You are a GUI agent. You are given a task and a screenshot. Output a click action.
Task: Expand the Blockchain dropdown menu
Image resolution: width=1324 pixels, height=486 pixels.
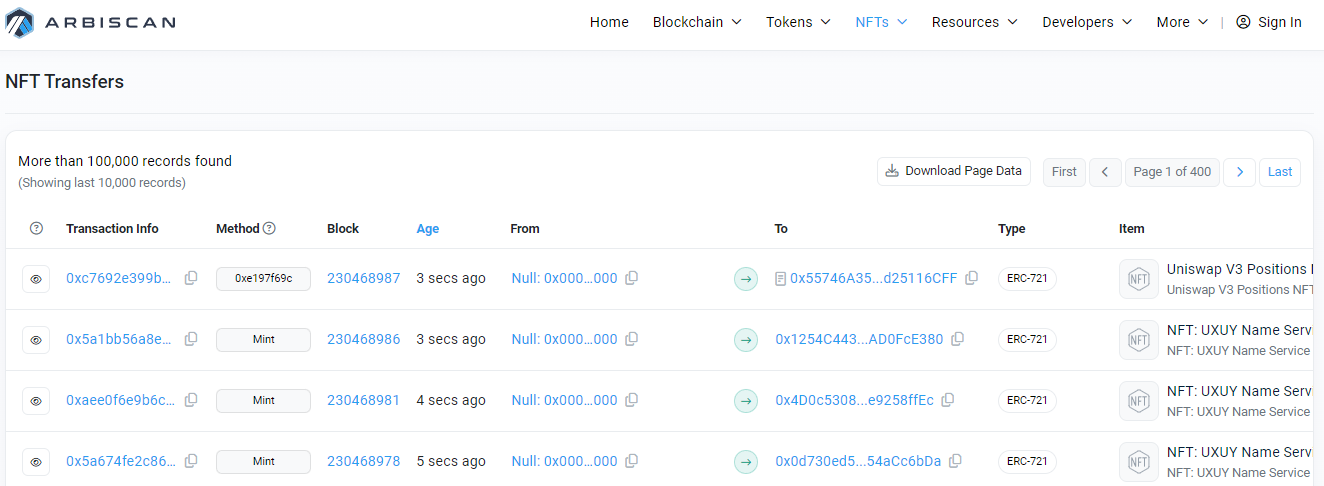(x=697, y=22)
